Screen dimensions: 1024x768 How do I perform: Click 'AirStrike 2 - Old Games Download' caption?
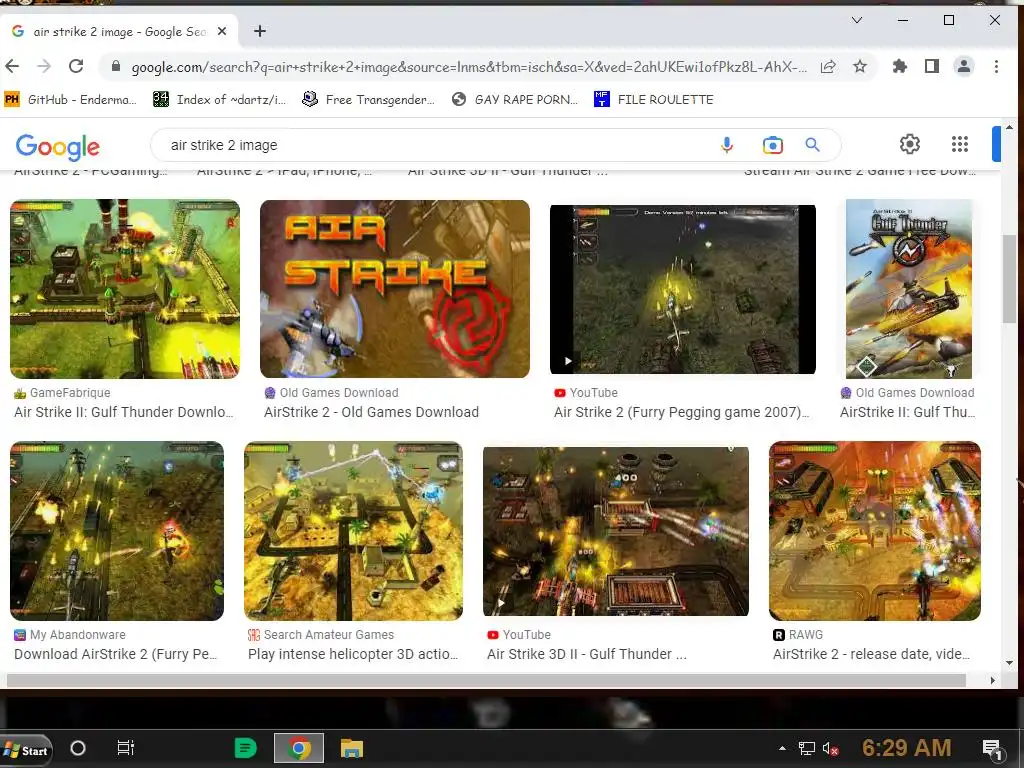click(371, 412)
